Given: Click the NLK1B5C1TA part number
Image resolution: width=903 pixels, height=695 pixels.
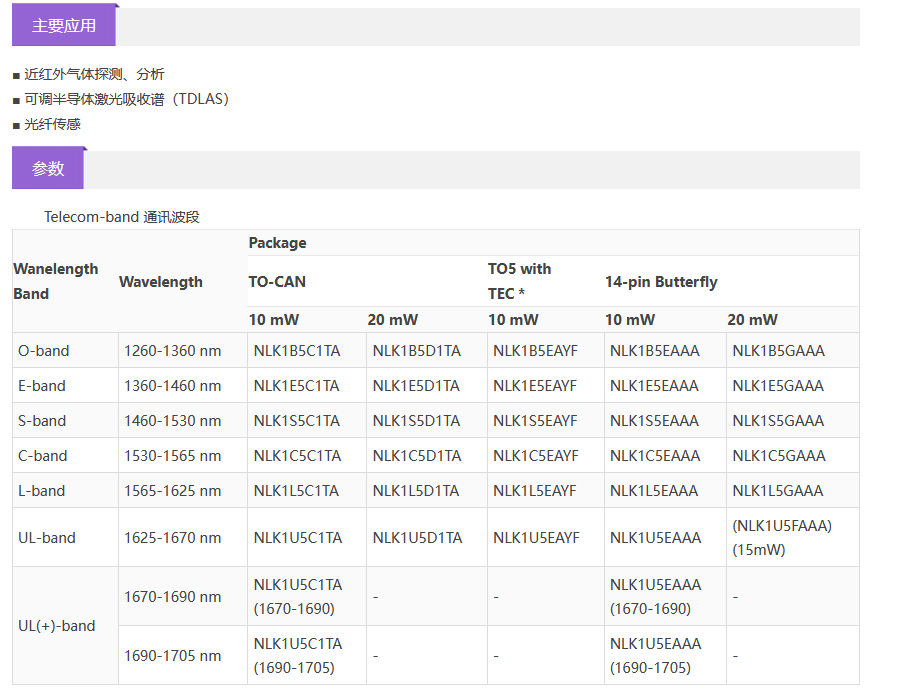Looking at the screenshot, I should tap(297, 351).
